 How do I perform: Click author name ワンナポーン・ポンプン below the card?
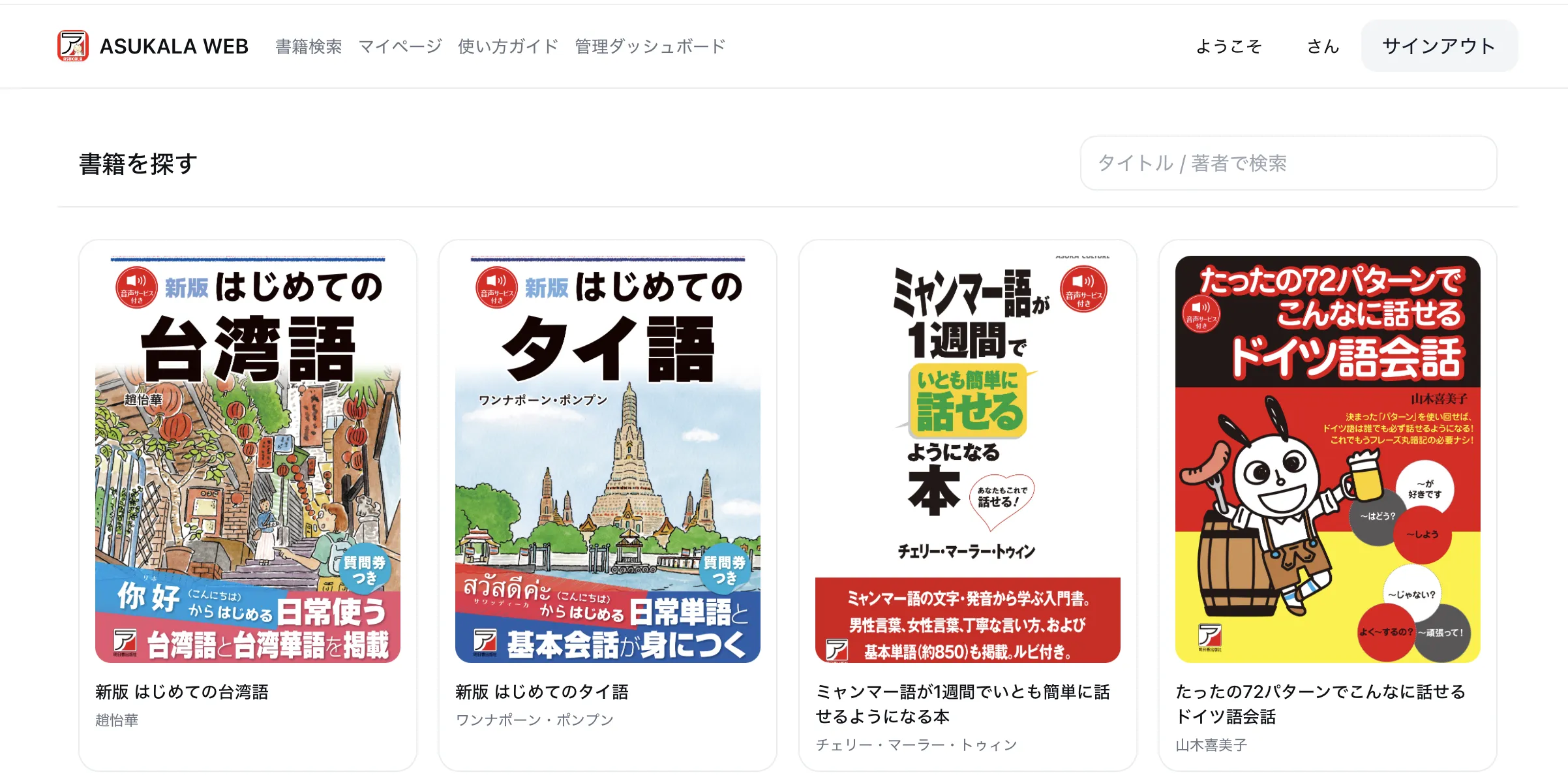534,720
